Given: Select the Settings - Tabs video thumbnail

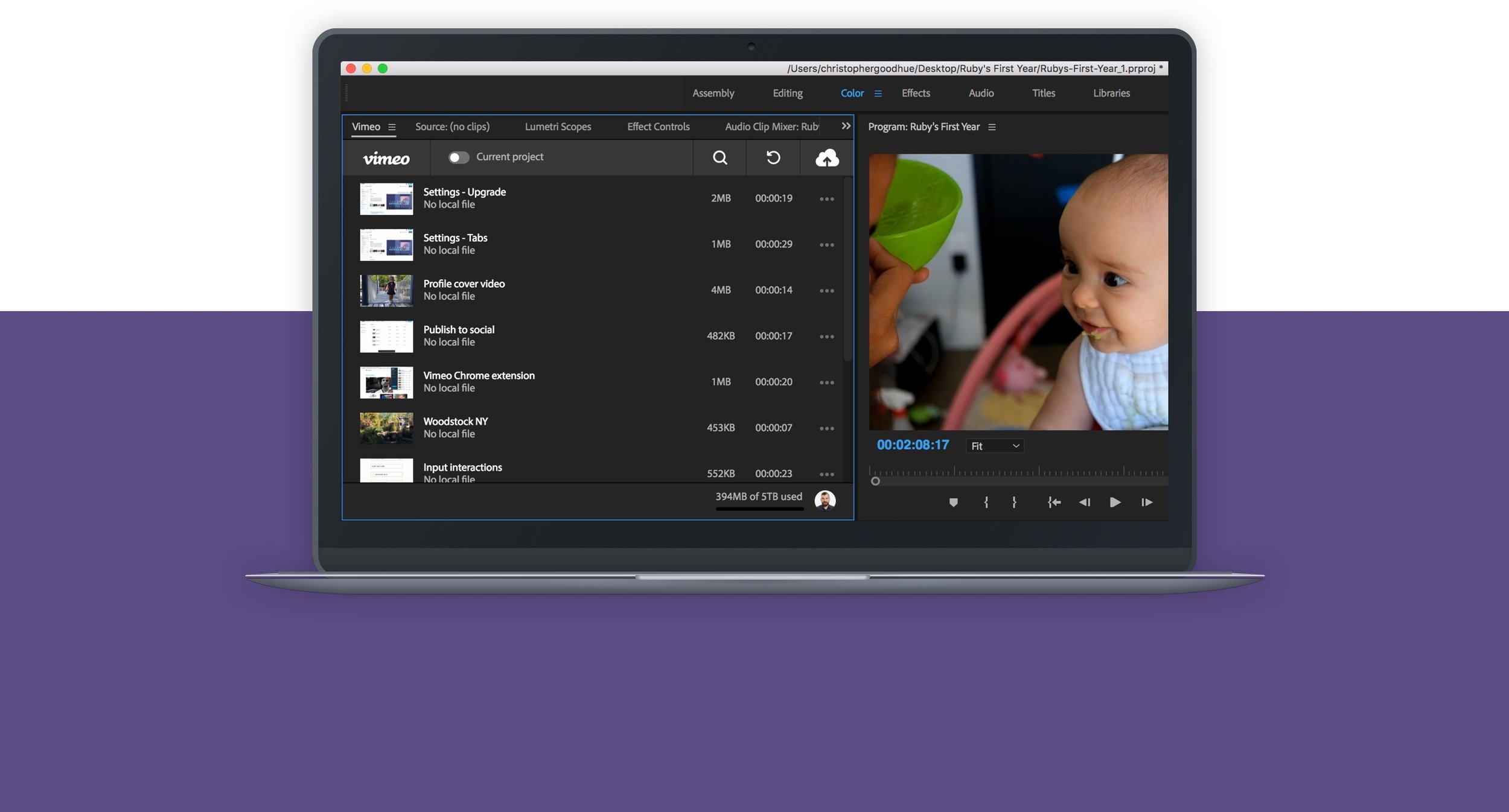Looking at the screenshot, I should click(386, 244).
